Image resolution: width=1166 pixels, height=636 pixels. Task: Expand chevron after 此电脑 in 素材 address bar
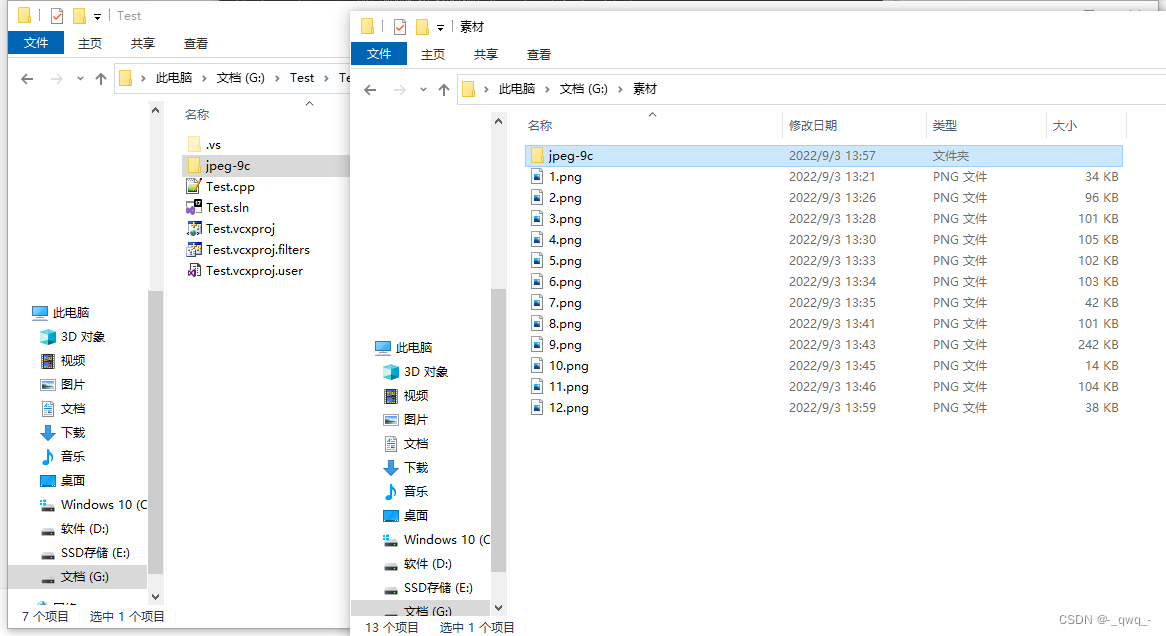547,89
